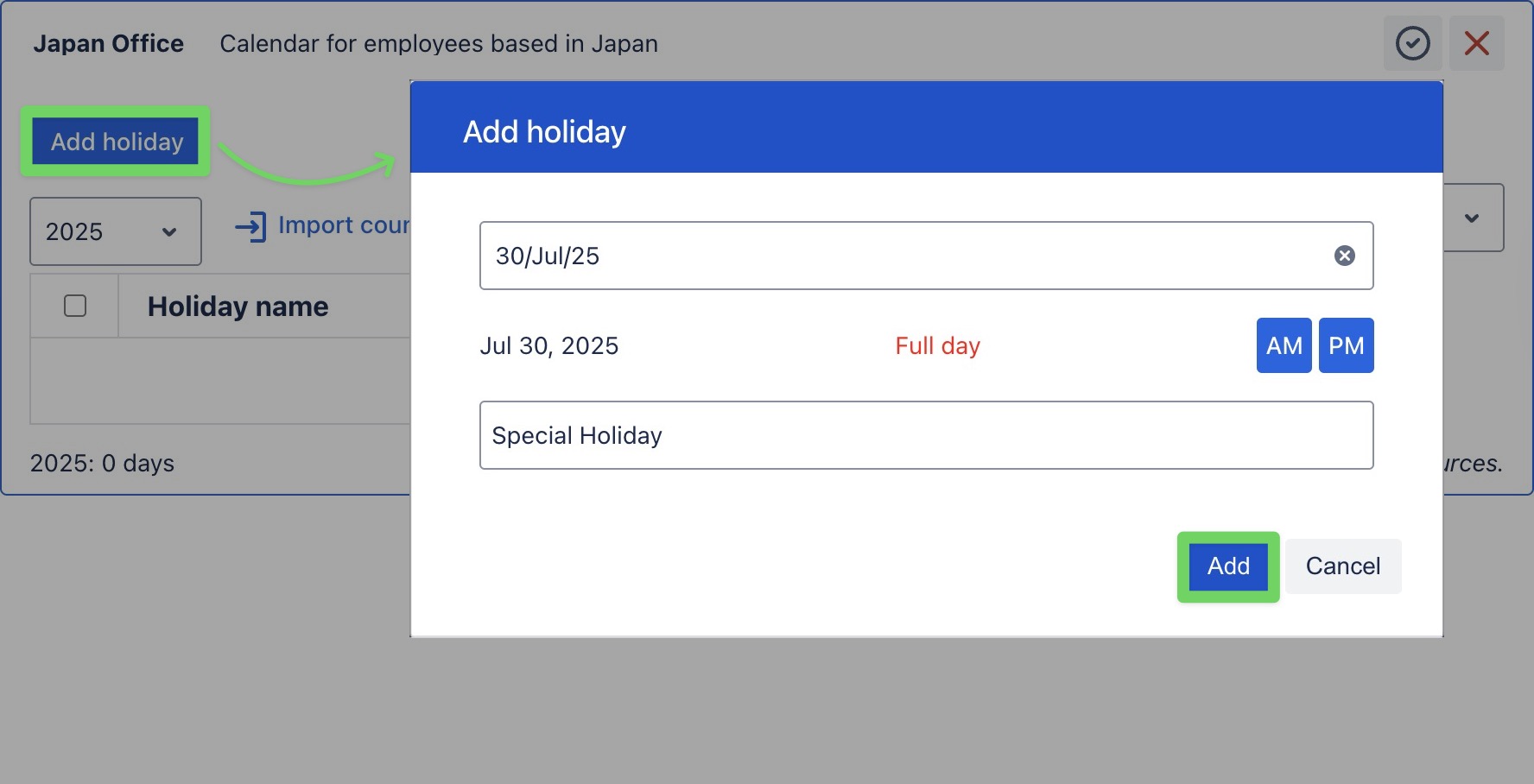The width and height of the screenshot is (1534, 784).
Task: Sort by the Holiday name column header
Action: click(239, 306)
